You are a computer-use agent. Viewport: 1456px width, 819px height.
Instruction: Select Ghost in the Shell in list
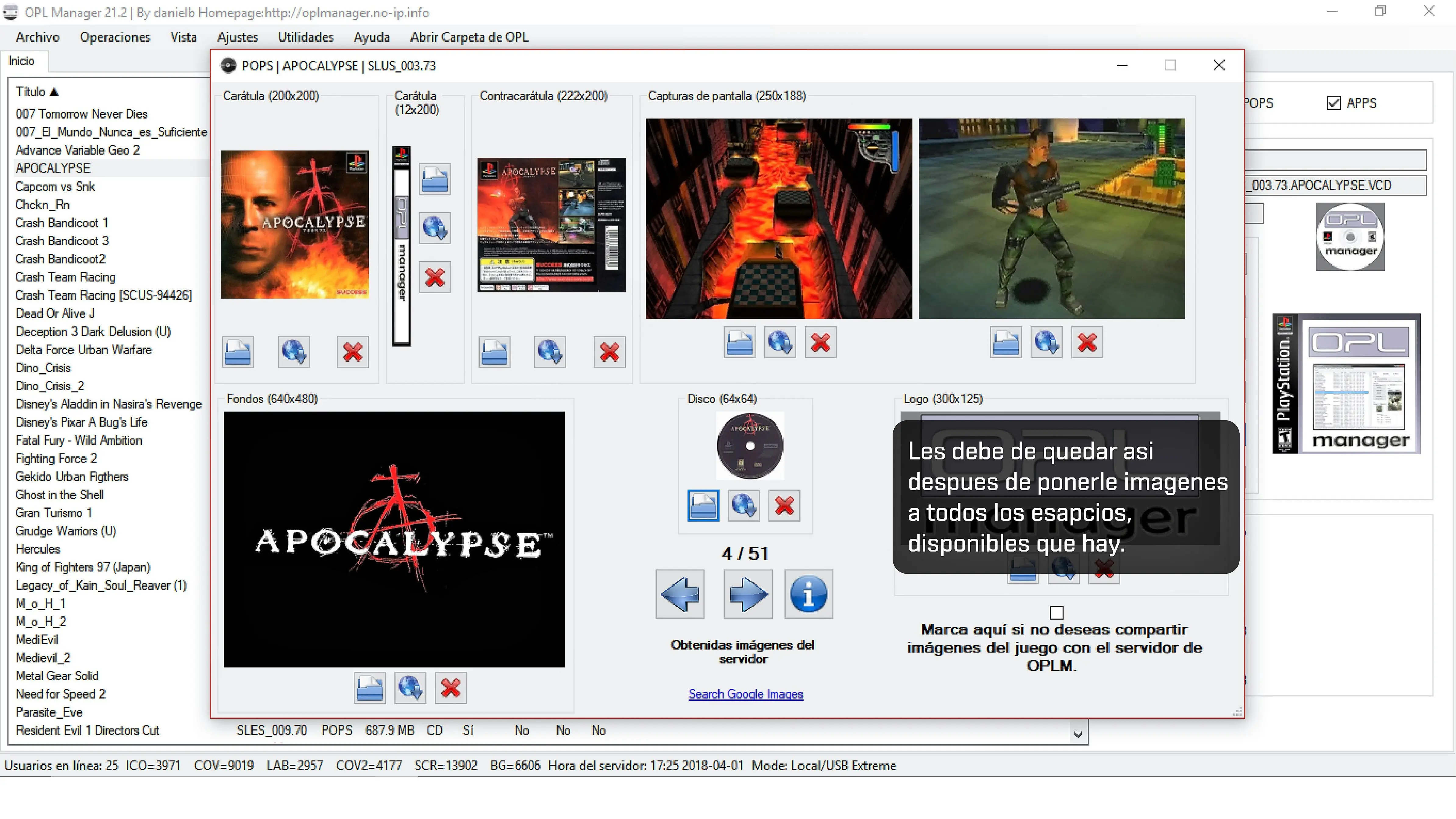pos(59,494)
